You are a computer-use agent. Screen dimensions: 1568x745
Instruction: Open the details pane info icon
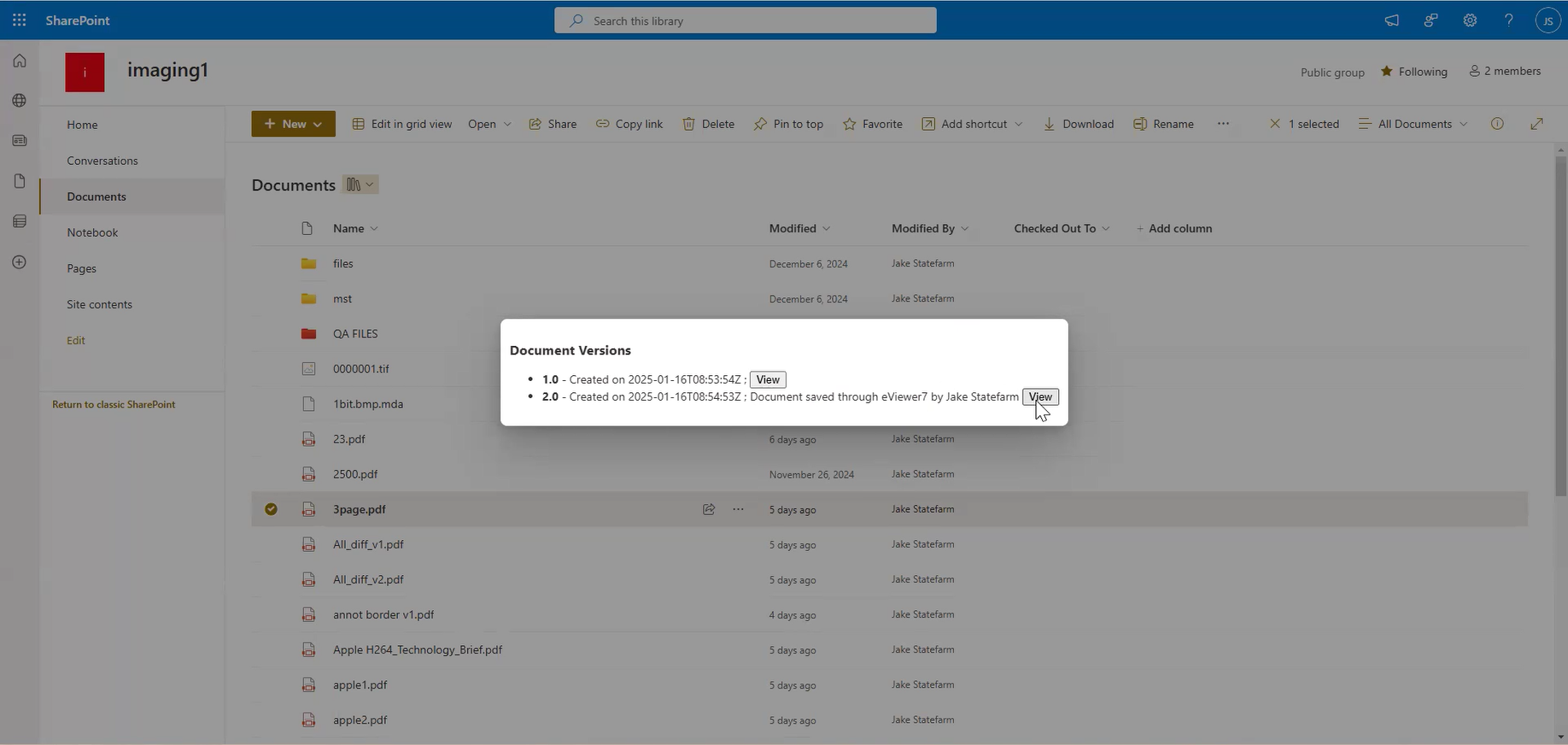coord(1497,124)
